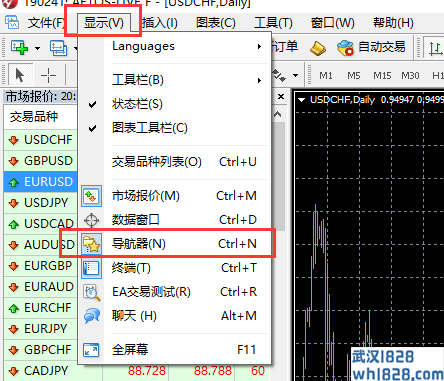
Task: Open the 显示(V) menu
Action: tap(104, 23)
